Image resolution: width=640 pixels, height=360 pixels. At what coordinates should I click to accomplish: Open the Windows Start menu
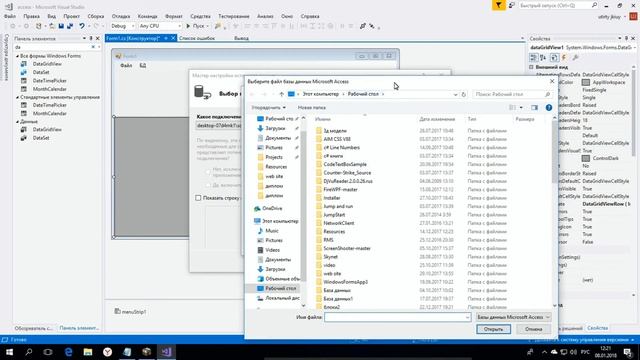tap(9, 352)
